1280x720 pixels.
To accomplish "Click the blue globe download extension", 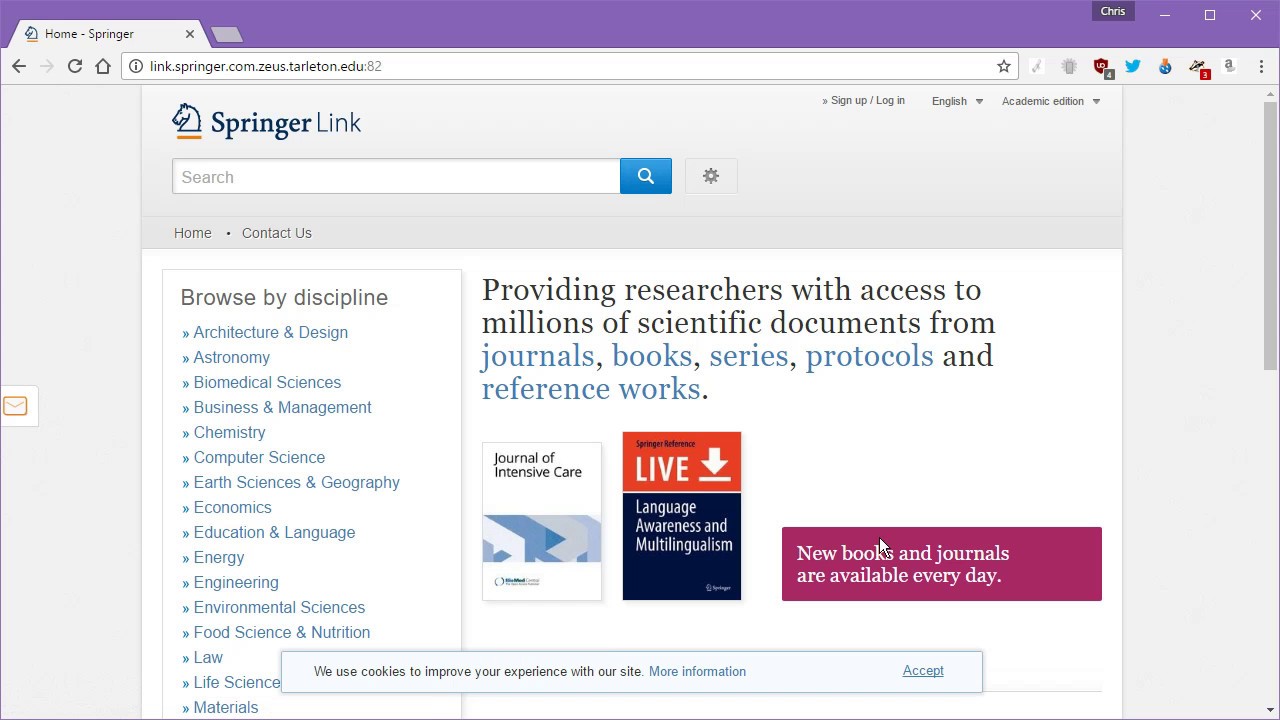I will coord(1165,66).
